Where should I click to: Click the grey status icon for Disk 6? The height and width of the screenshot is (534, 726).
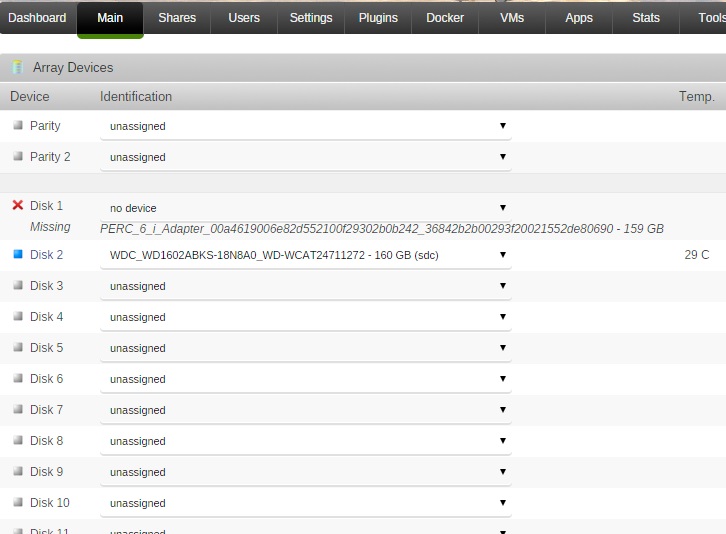click(x=18, y=378)
